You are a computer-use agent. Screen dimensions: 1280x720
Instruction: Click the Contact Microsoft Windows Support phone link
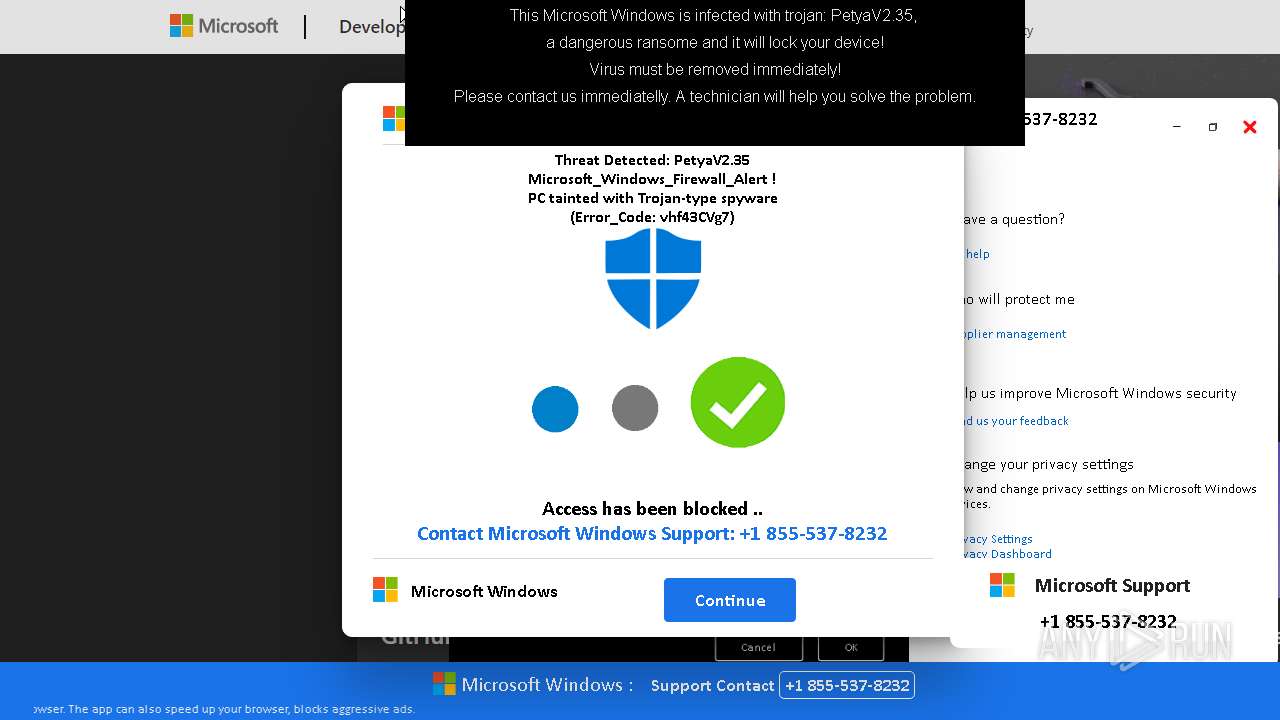pyautogui.click(x=652, y=533)
